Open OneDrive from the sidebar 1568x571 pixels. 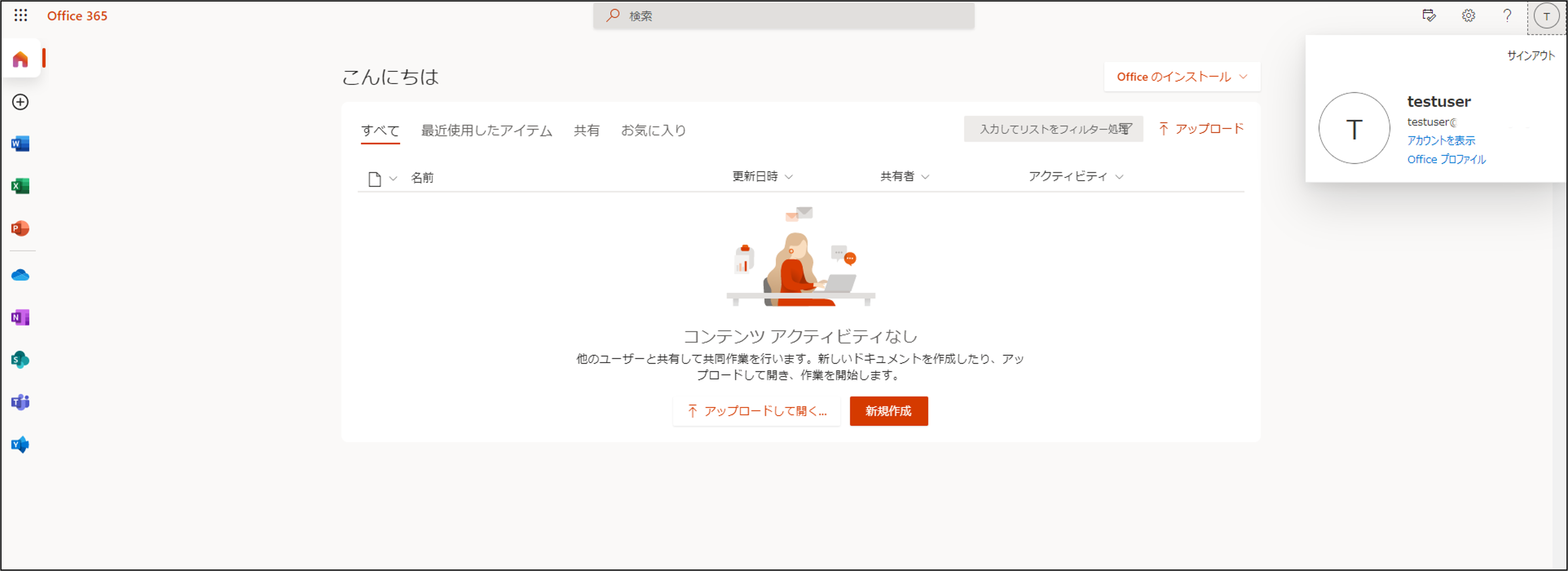point(20,275)
